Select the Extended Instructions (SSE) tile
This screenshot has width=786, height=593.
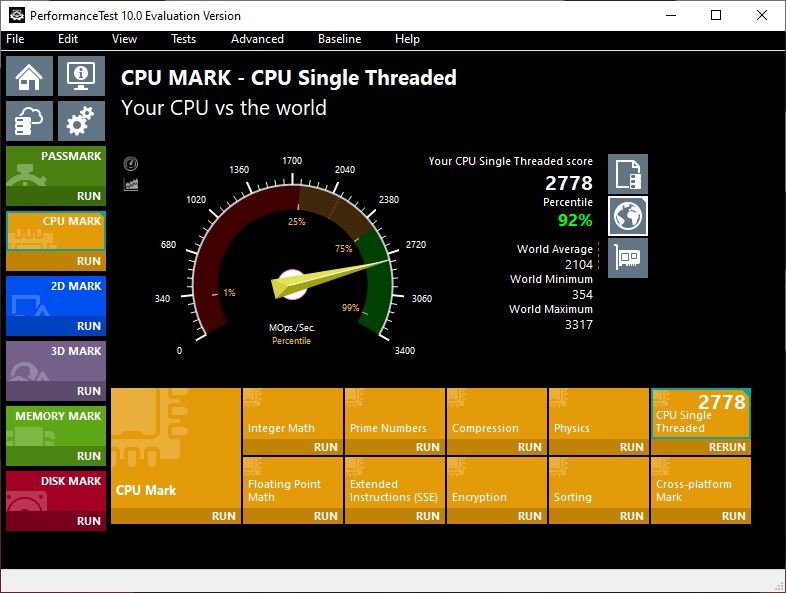click(395, 483)
